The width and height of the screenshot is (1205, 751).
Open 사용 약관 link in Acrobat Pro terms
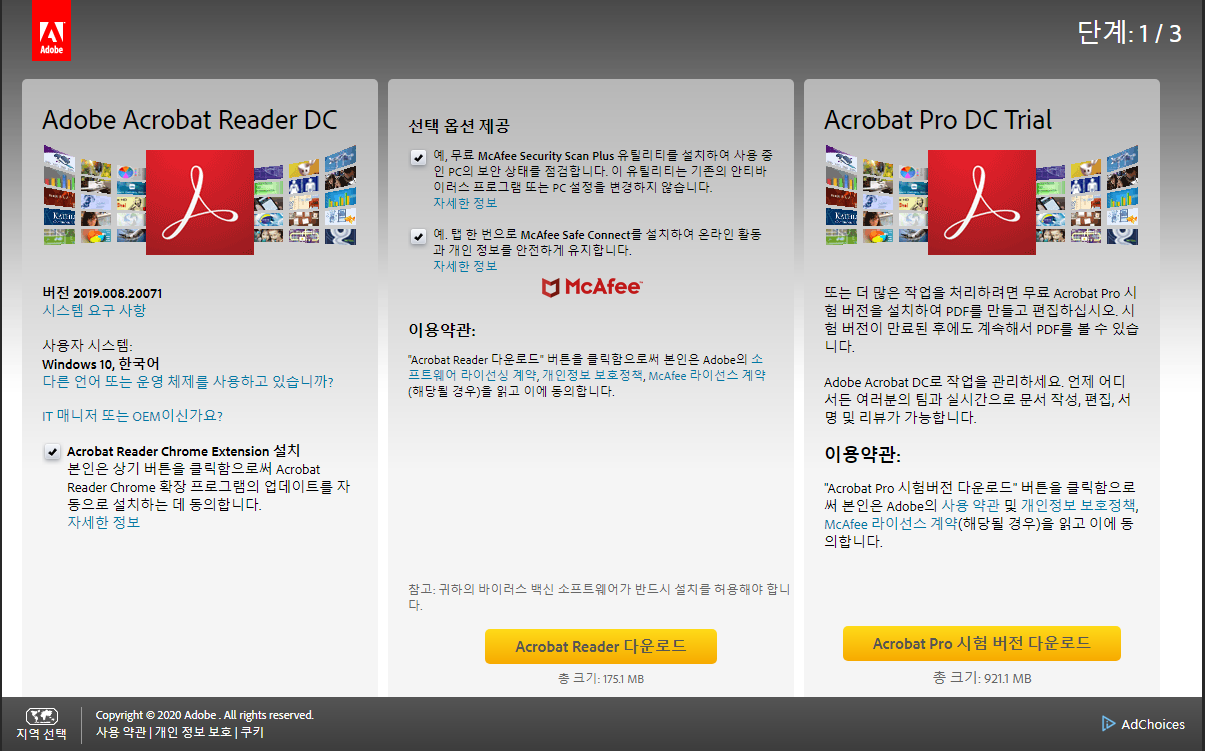pyautogui.click(x=971, y=506)
